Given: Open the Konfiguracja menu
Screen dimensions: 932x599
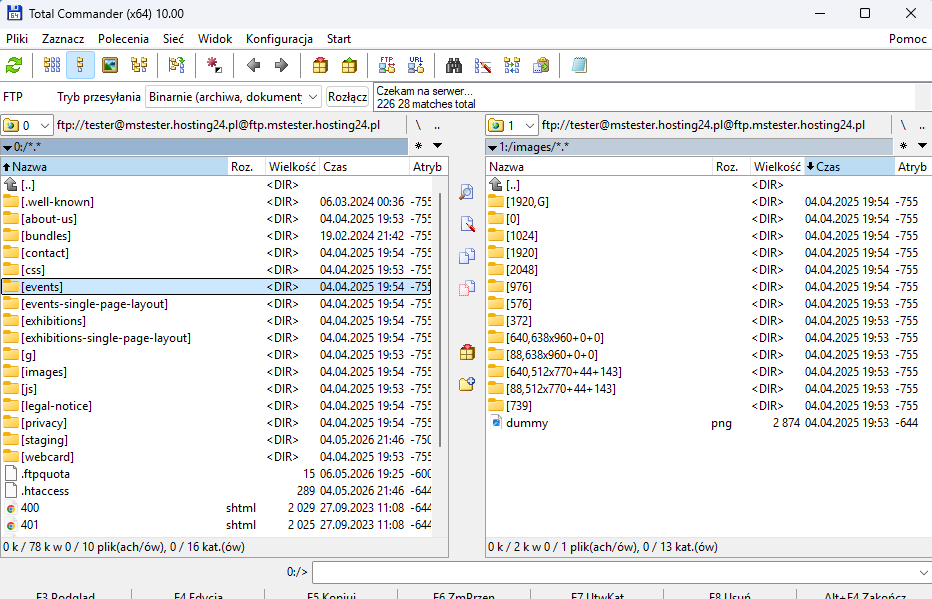Looking at the screenshot, I should coord(279,39).
